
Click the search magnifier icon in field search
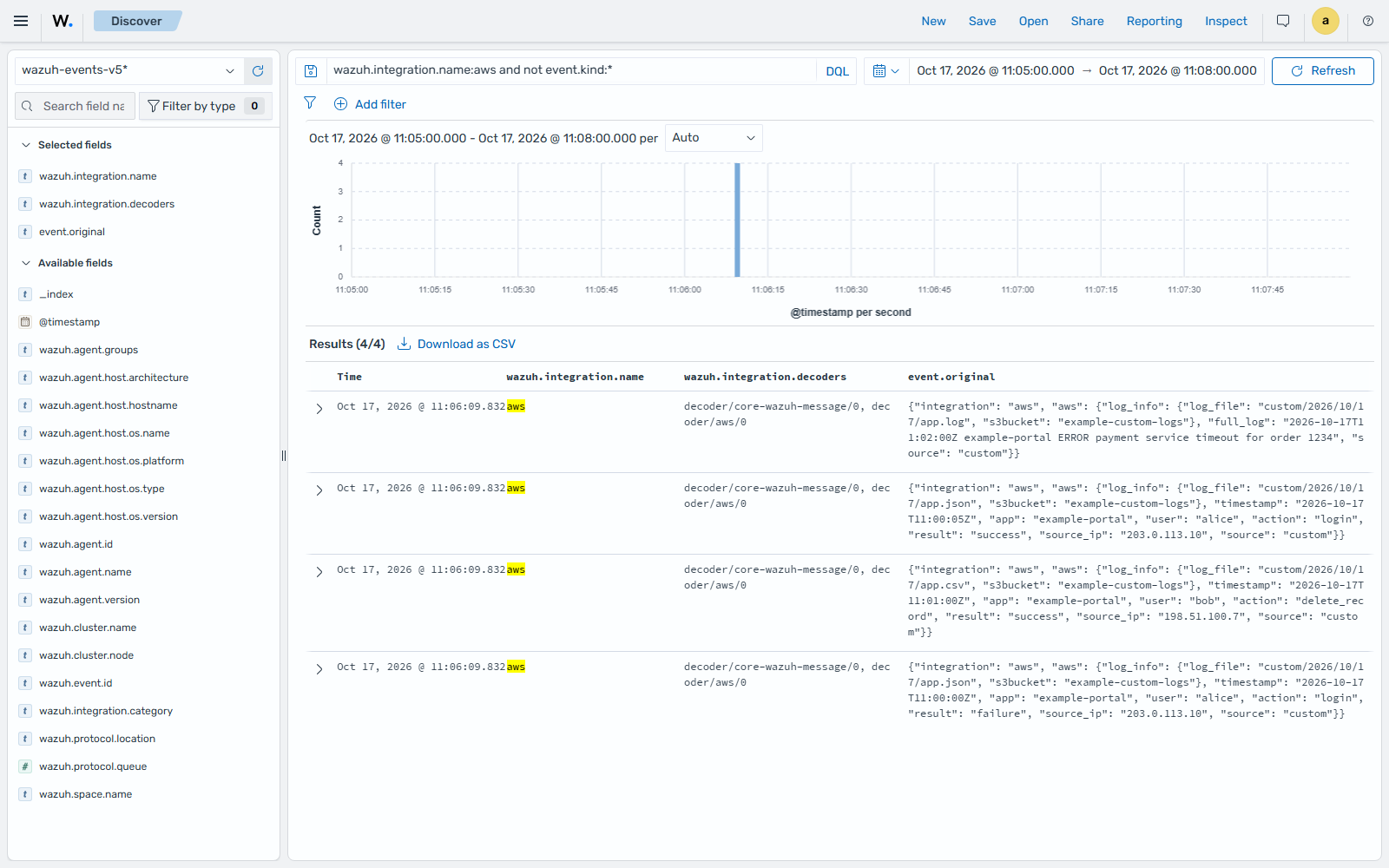(x=27, y=106)
